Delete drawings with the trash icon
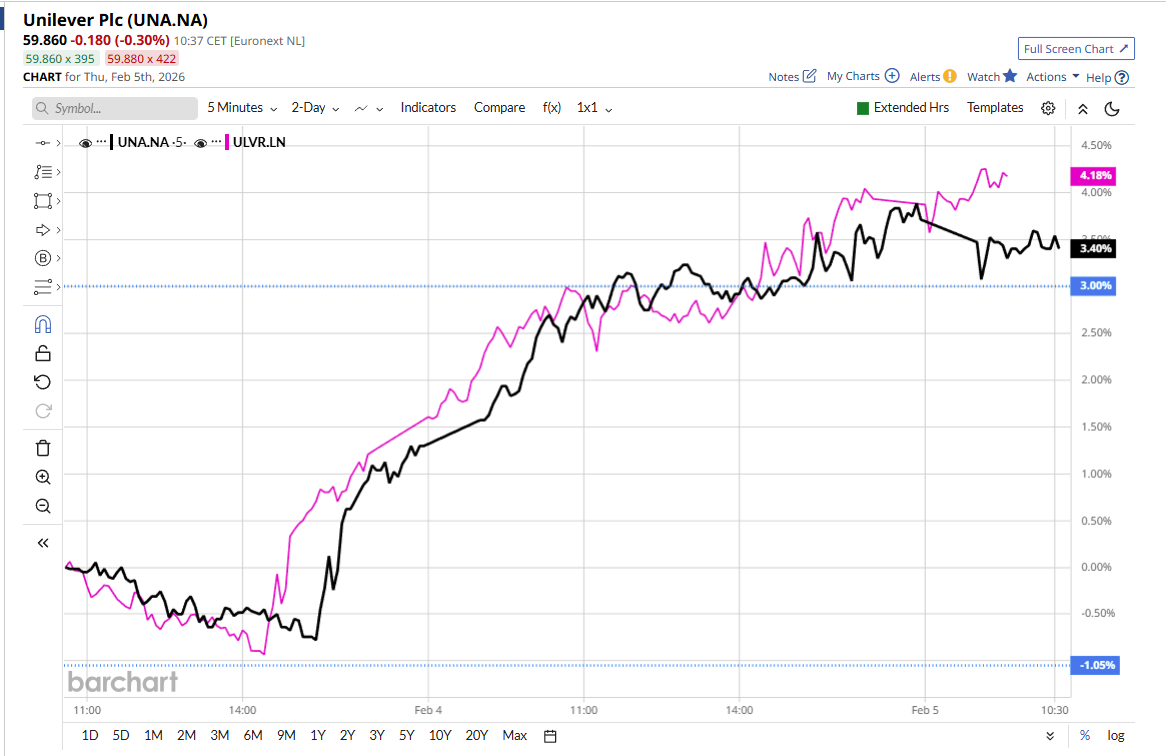This screenshot has width=1166, height=756. click(42, 448)
